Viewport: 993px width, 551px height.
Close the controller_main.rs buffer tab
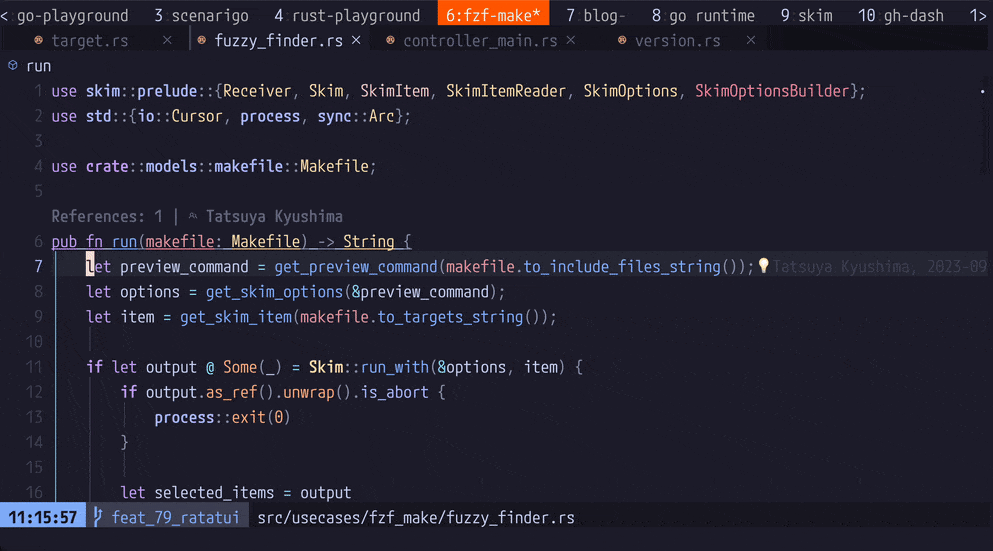[x=571, y=40]
